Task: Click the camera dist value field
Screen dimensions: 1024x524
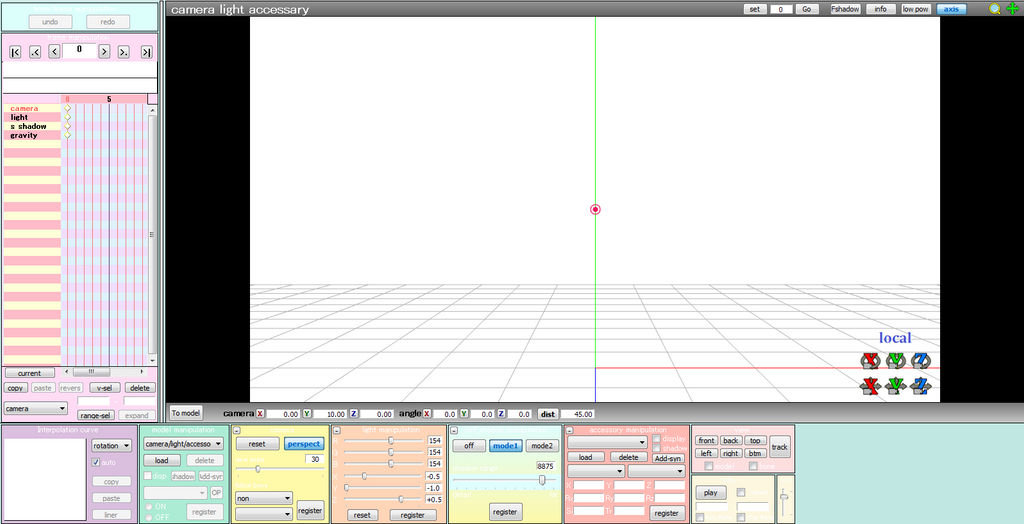Action: [x=577, y=414]
